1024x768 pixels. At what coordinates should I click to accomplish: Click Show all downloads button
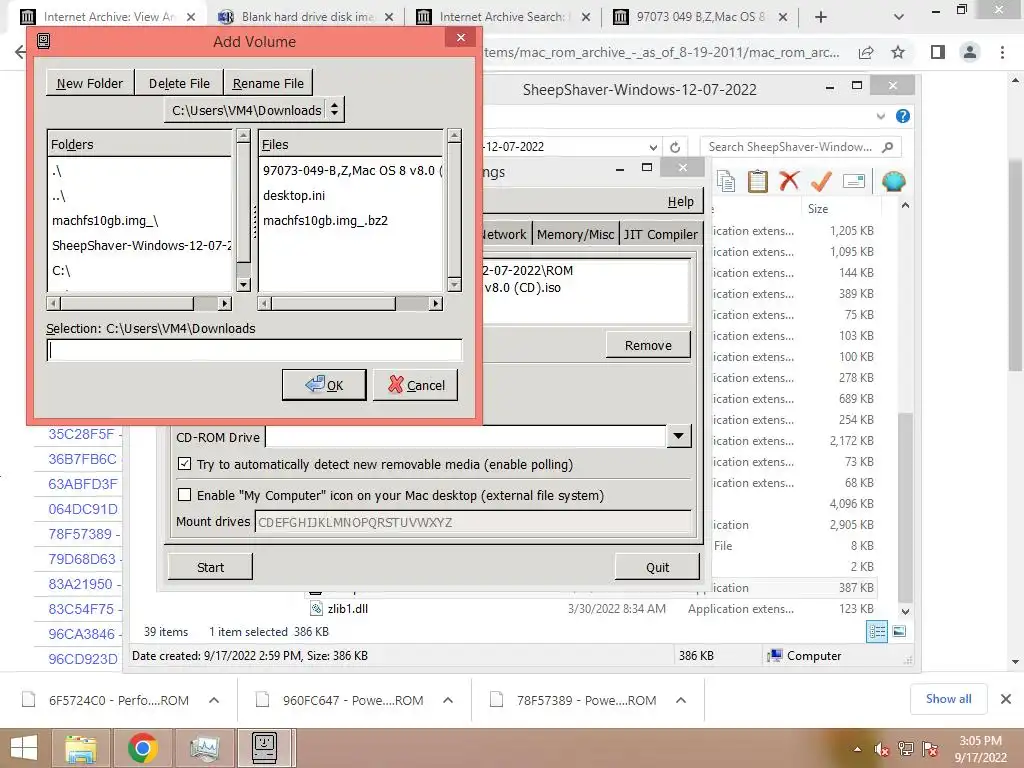tap(948, 699)
